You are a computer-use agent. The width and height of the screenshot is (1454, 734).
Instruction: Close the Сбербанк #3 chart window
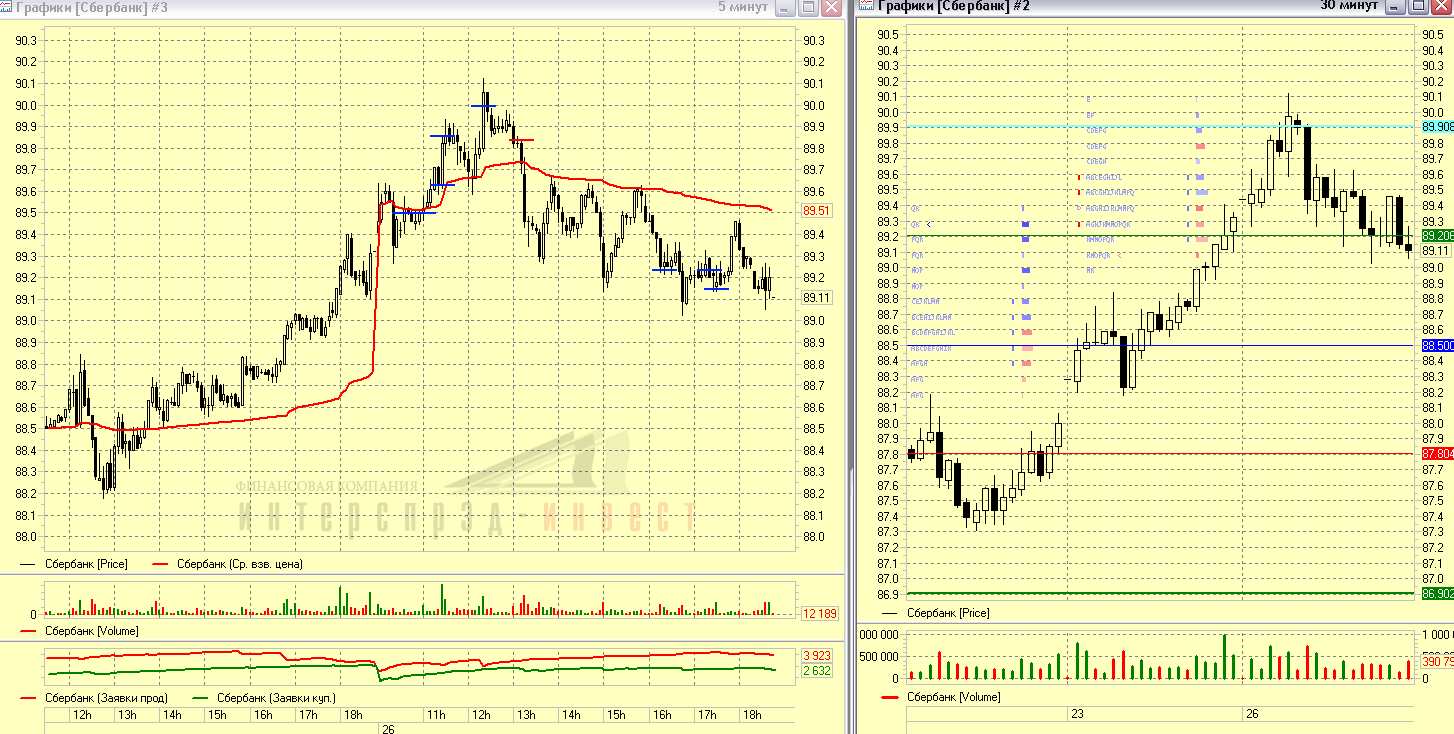pyautogui.click(x=831, y=7)
